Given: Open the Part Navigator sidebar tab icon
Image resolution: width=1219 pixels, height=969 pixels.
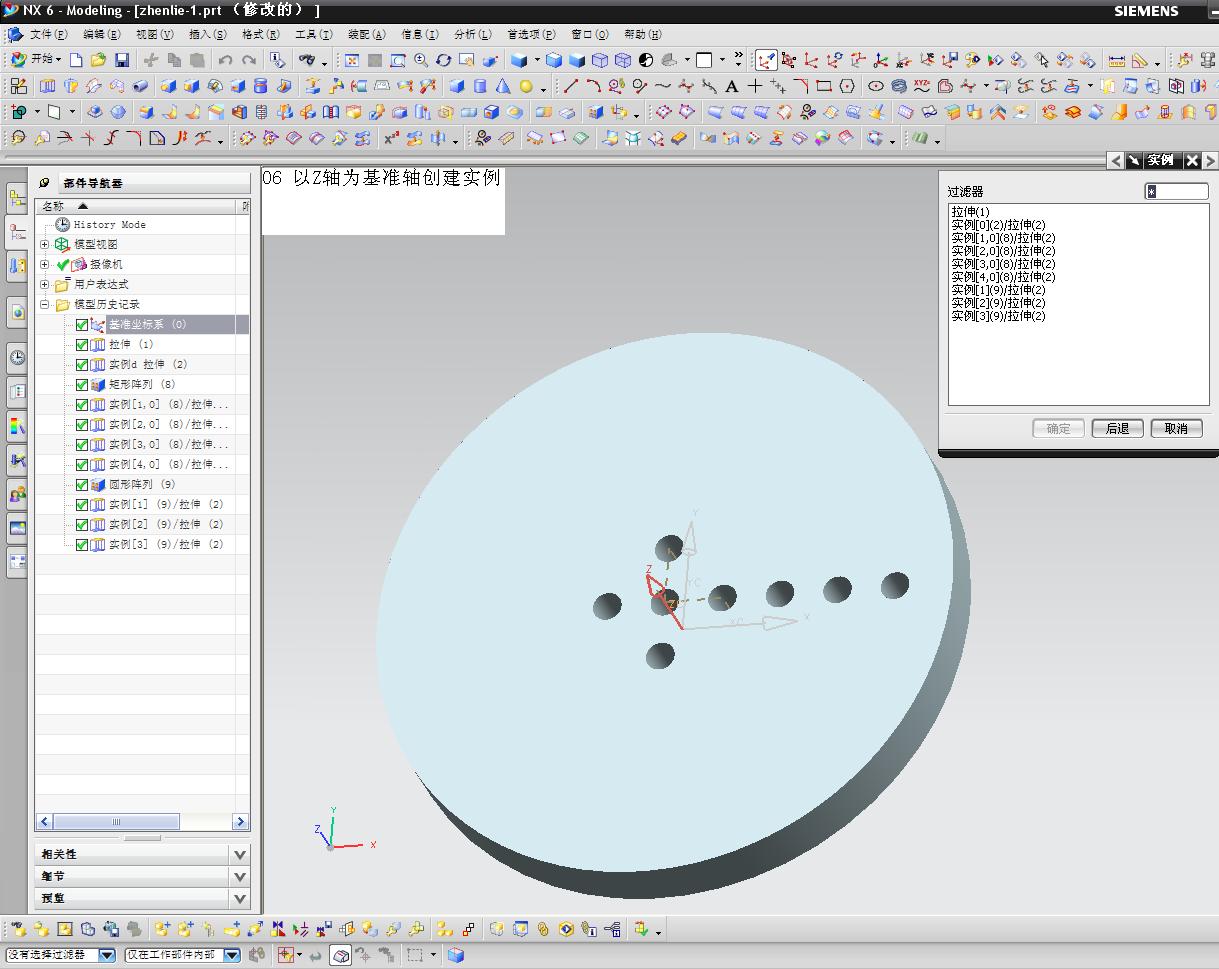Looking at the screenshot, I should point(17,232).
